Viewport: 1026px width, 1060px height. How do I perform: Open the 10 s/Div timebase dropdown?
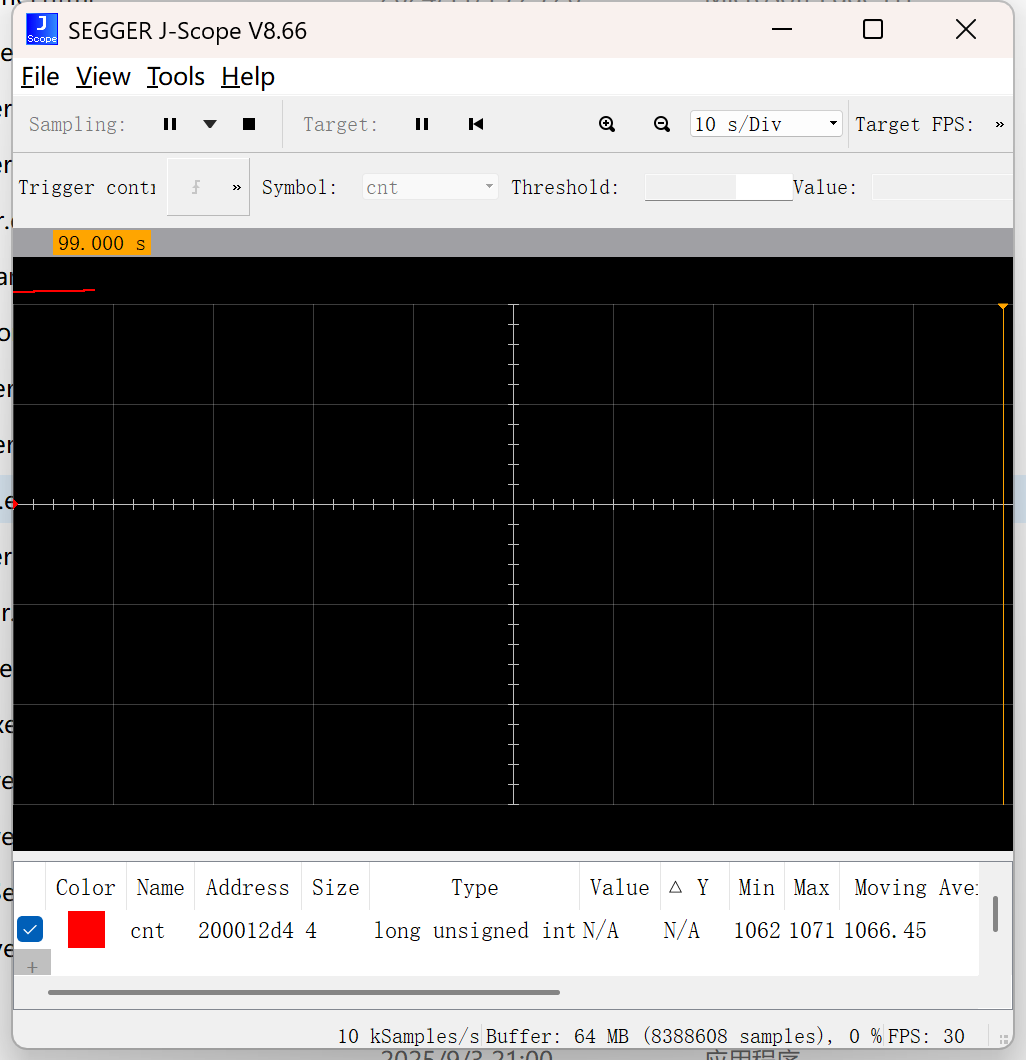[766, 124]
